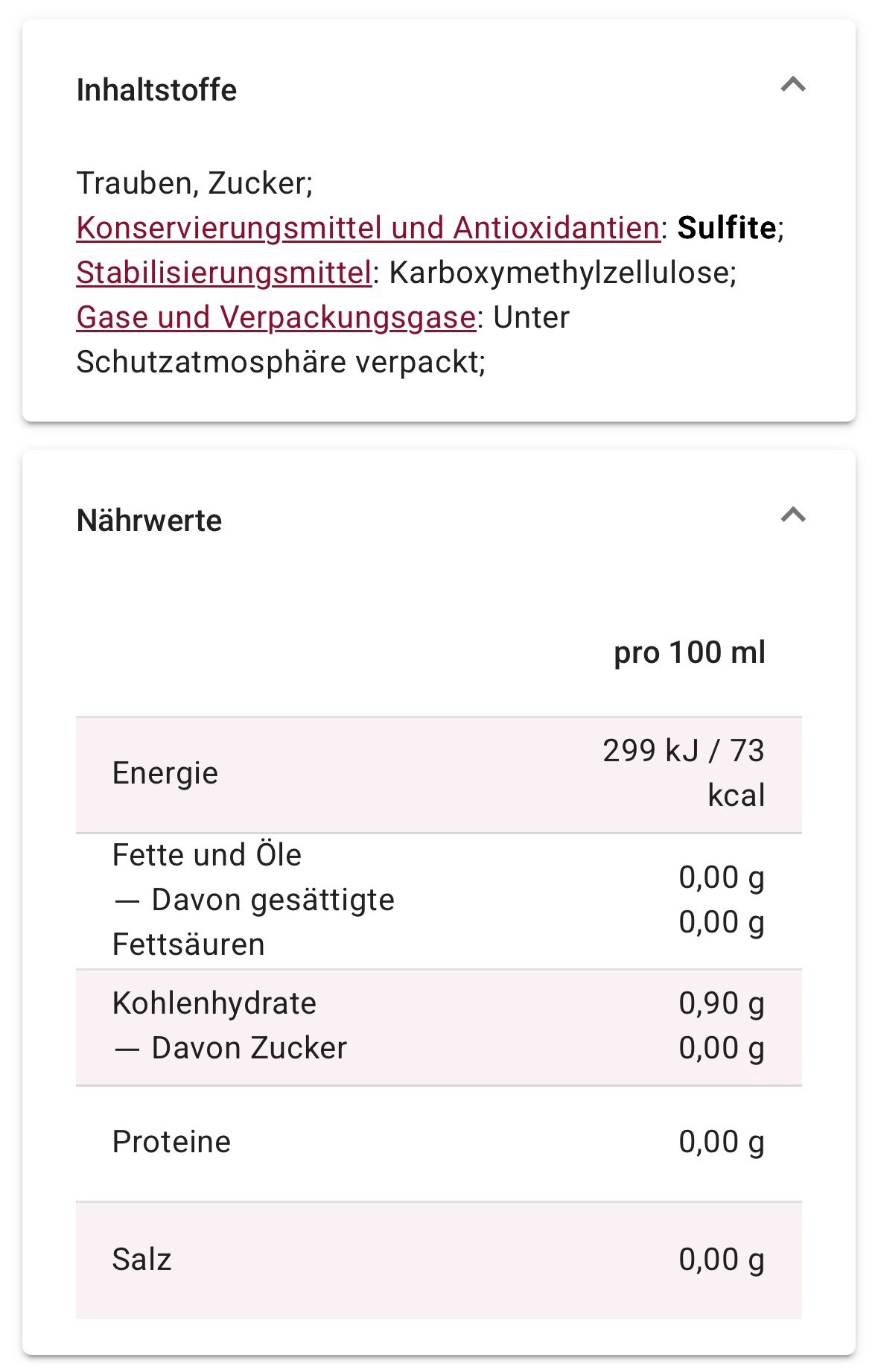Click the 0,90 g carbohydrate value
Viewport: 878px width, 1372px height.
[x=722, y=1004]
